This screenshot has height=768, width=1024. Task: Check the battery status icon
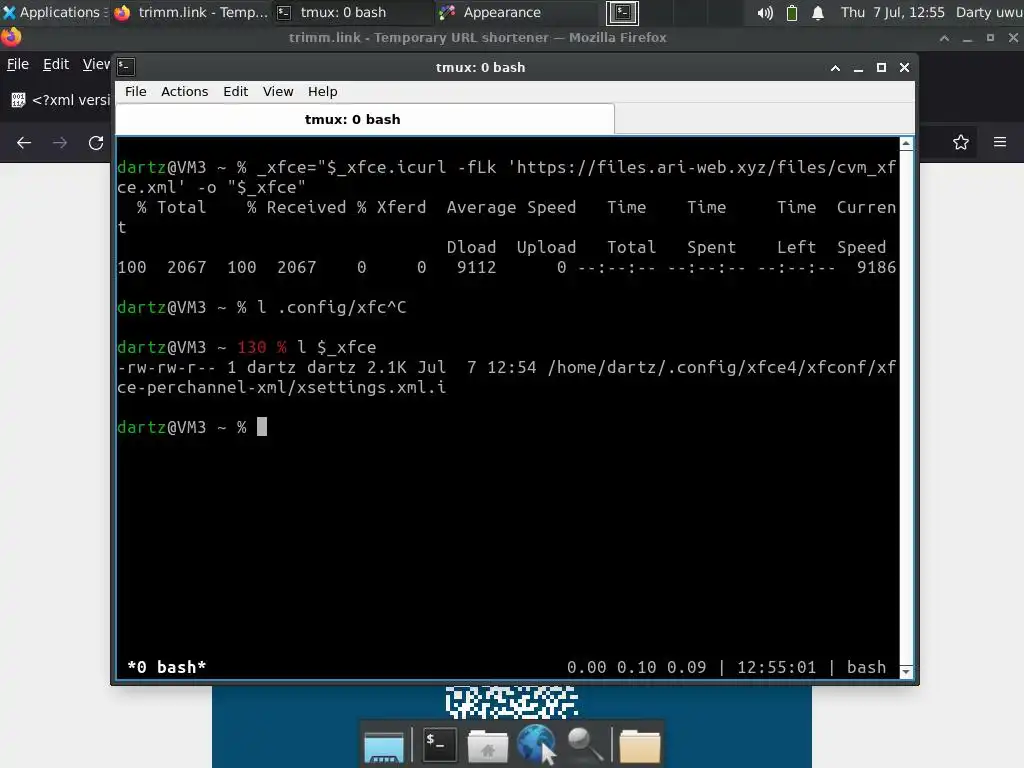point(792,13)
